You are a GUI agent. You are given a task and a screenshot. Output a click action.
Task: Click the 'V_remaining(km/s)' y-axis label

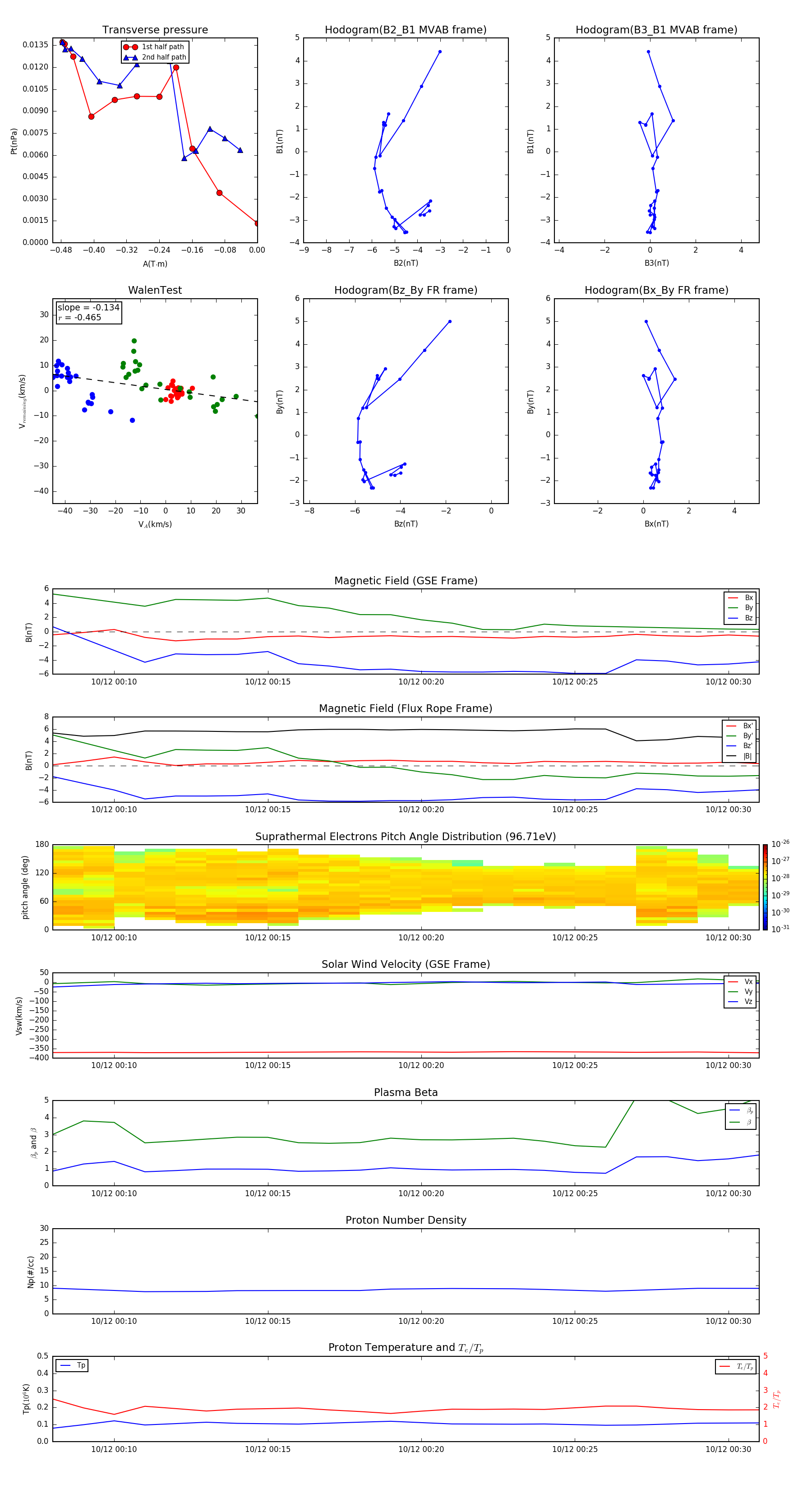click(23, 401)
